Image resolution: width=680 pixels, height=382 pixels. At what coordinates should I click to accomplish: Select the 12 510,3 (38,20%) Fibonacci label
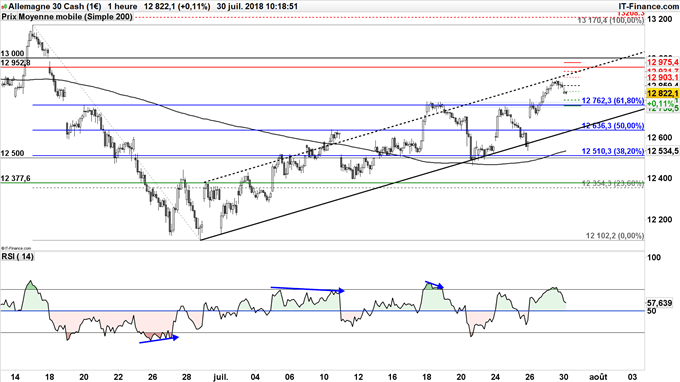[613, 151]
